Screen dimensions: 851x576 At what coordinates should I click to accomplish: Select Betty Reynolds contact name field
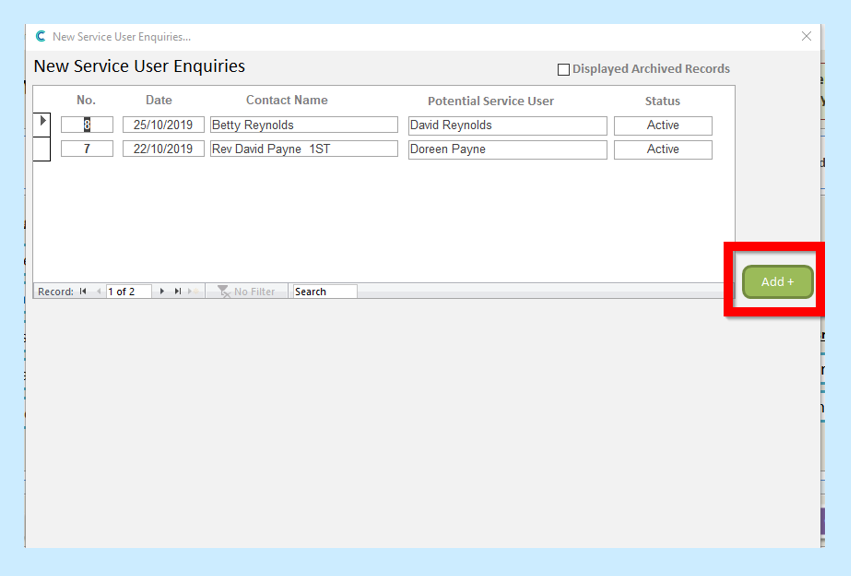coord(303,125)
